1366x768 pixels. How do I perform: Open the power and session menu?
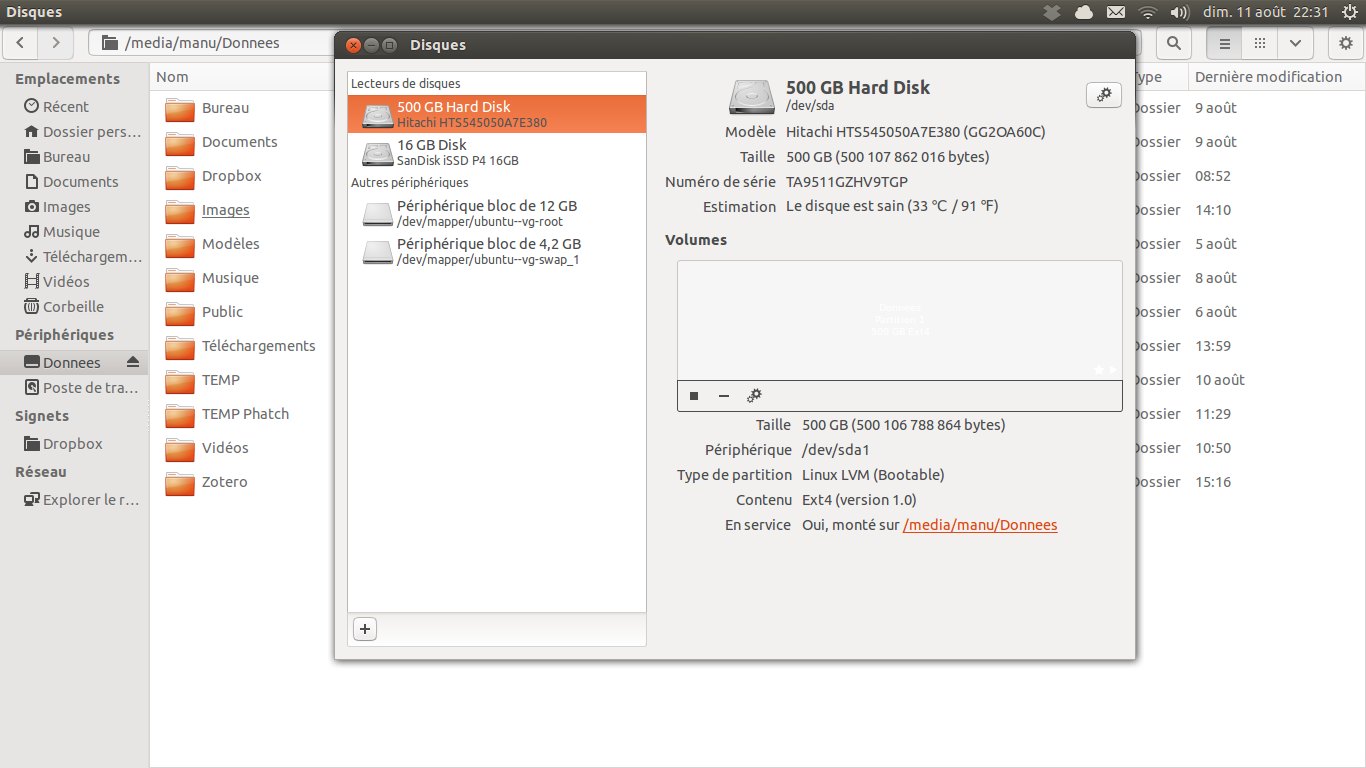[1350, 12]
